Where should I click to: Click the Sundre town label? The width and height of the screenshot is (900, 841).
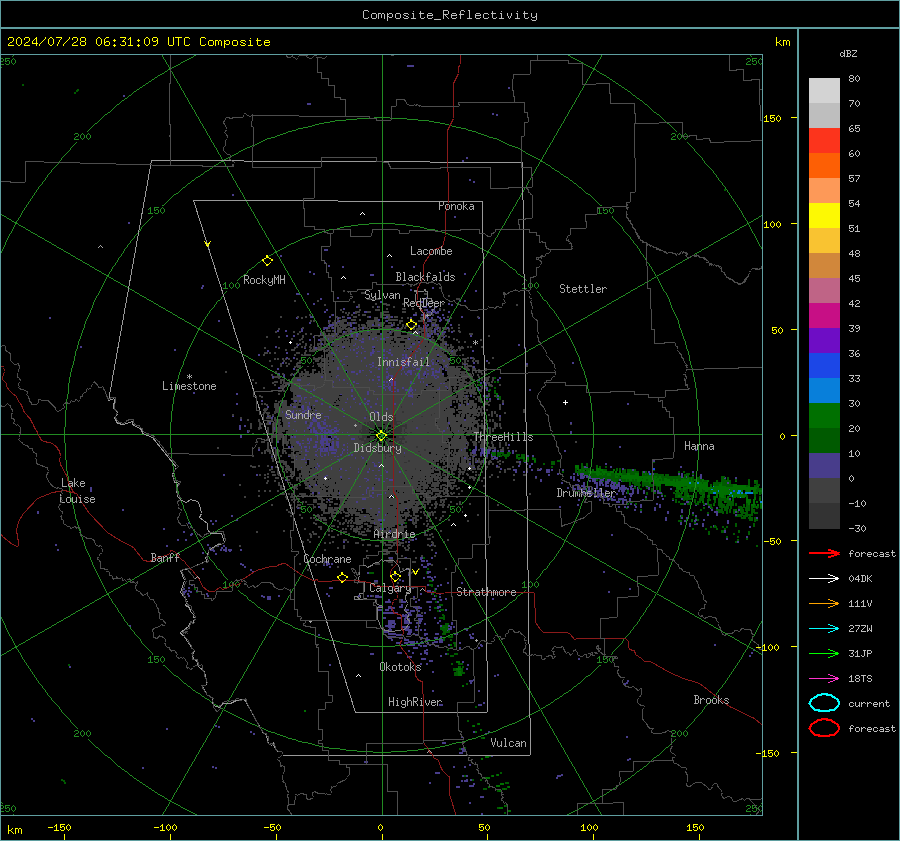303,415
